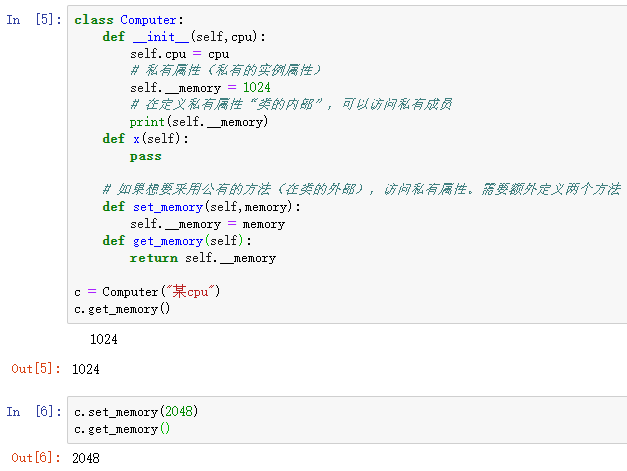Viewport: 627px width, 471px height.
Task: Click the 2048 value beside Out[6]
Action: click(86, 458)
